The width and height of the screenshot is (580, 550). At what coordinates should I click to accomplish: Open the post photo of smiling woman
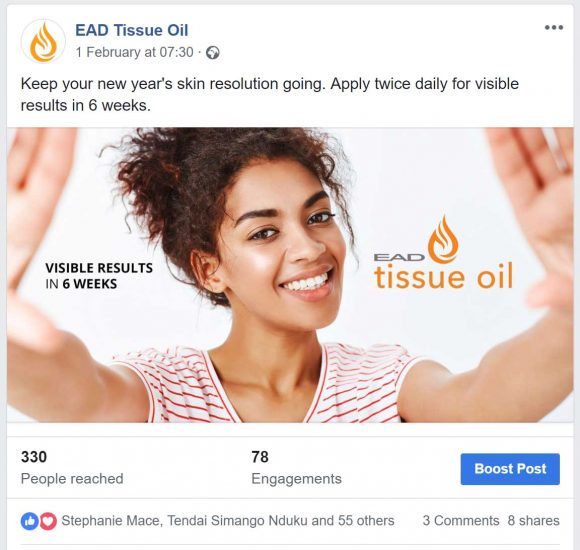290,275
